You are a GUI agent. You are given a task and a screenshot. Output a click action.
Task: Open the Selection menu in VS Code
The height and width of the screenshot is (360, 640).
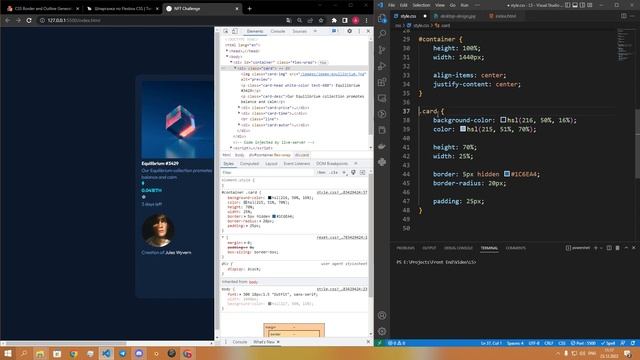pyautogui.click(x=421, y=5)
